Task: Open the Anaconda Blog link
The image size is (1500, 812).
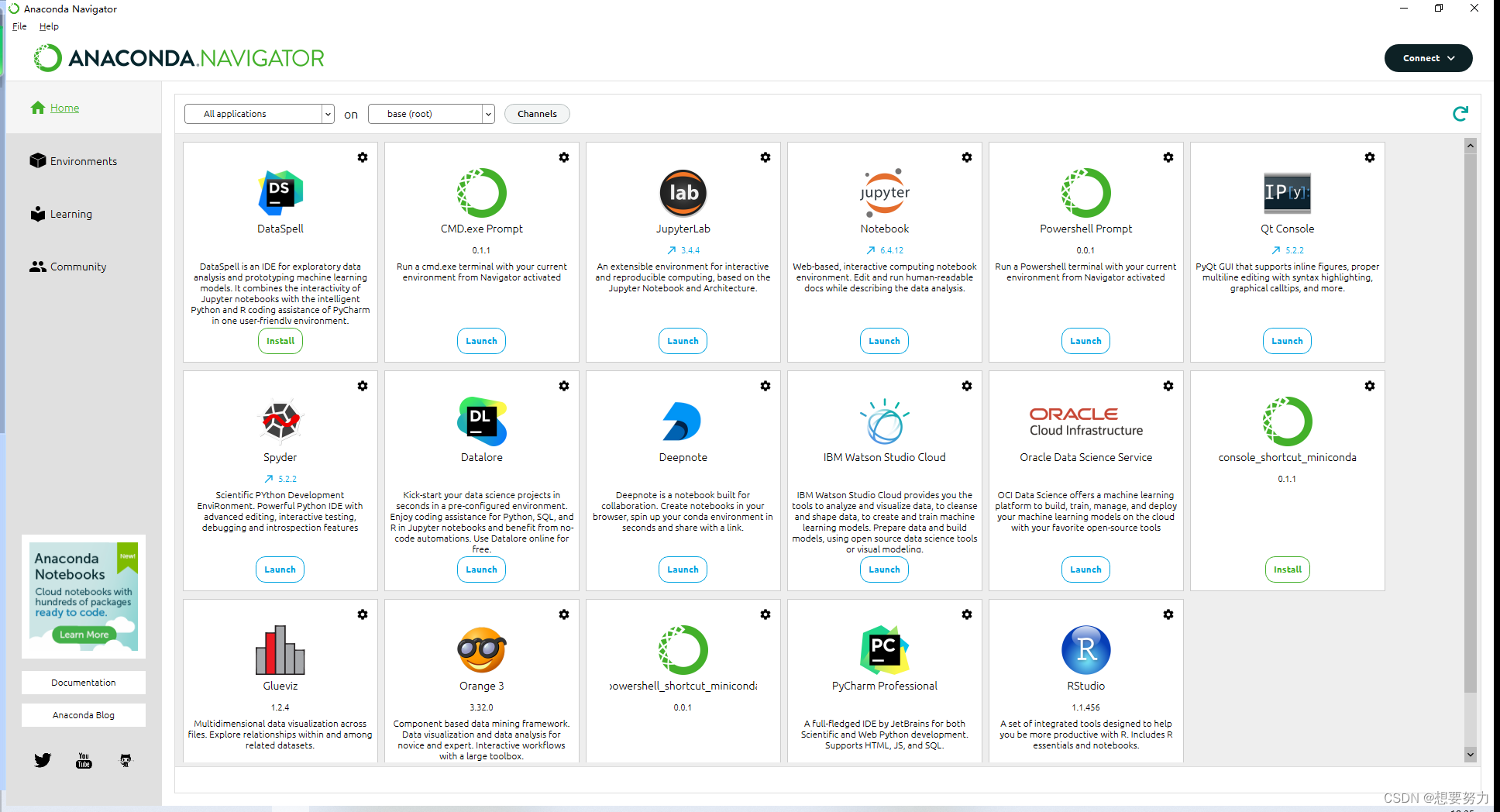Action: (x=84, y=715)
